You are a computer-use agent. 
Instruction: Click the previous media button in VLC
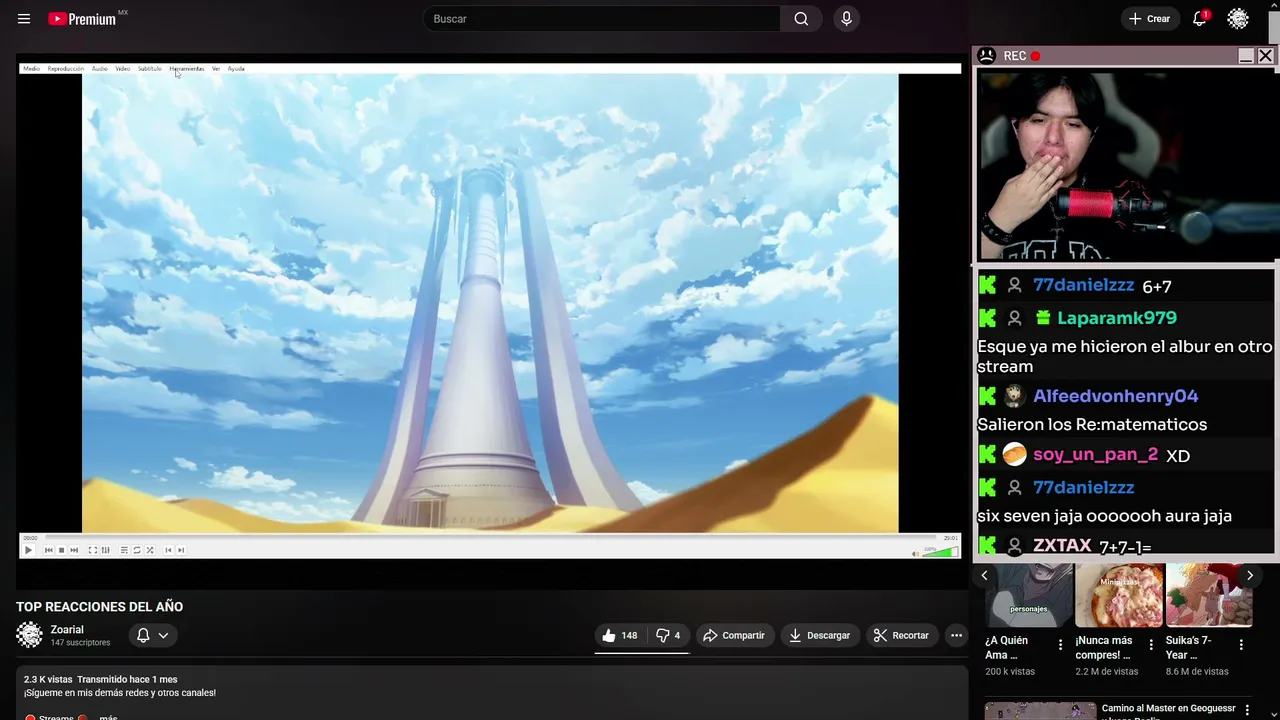pos(48,550)
